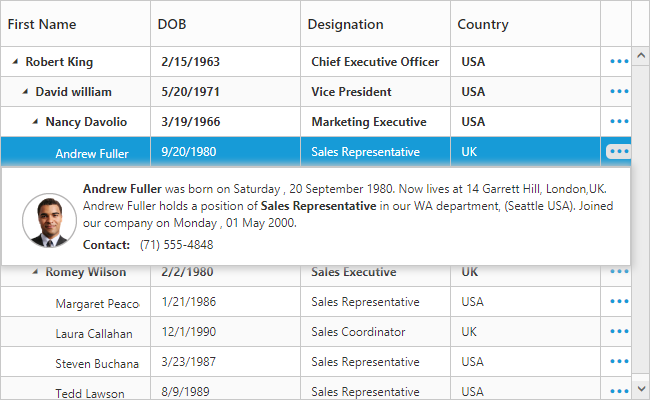The image size is (650, 400).
Task: Click ellipsis icon in Tedd Lawson row
Action: click(x=619, y=391)
